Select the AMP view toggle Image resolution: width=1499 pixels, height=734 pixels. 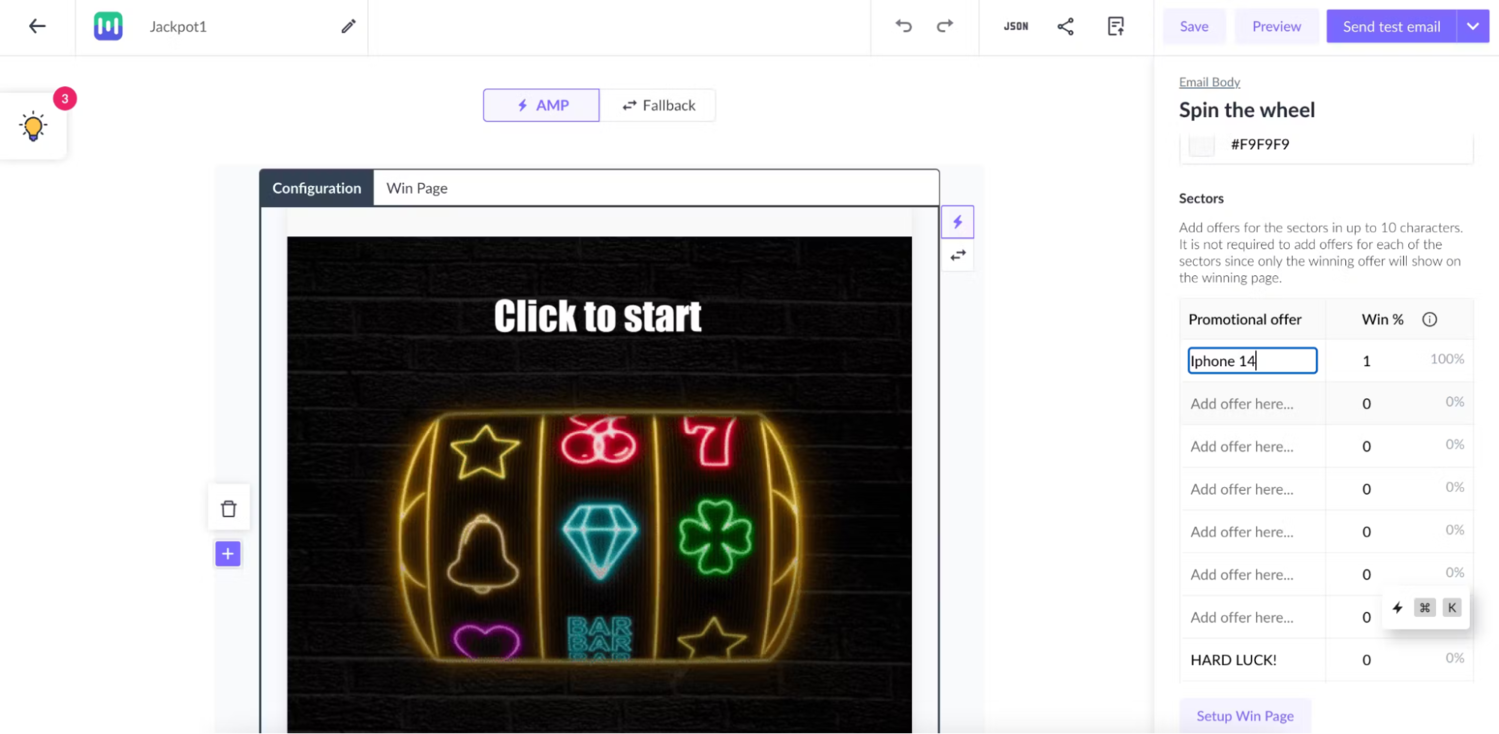pos(541,105)
